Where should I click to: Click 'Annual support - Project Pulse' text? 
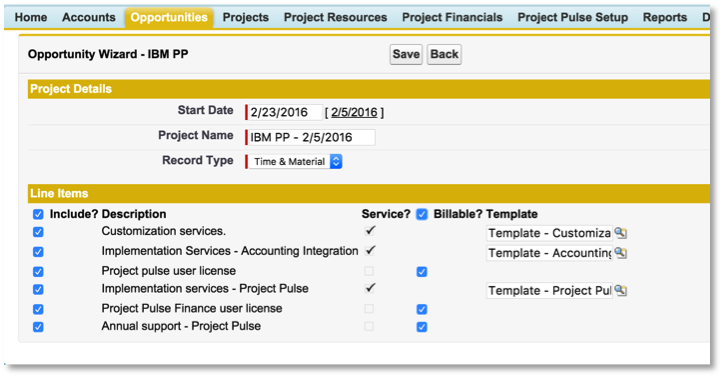pos(181,326)
